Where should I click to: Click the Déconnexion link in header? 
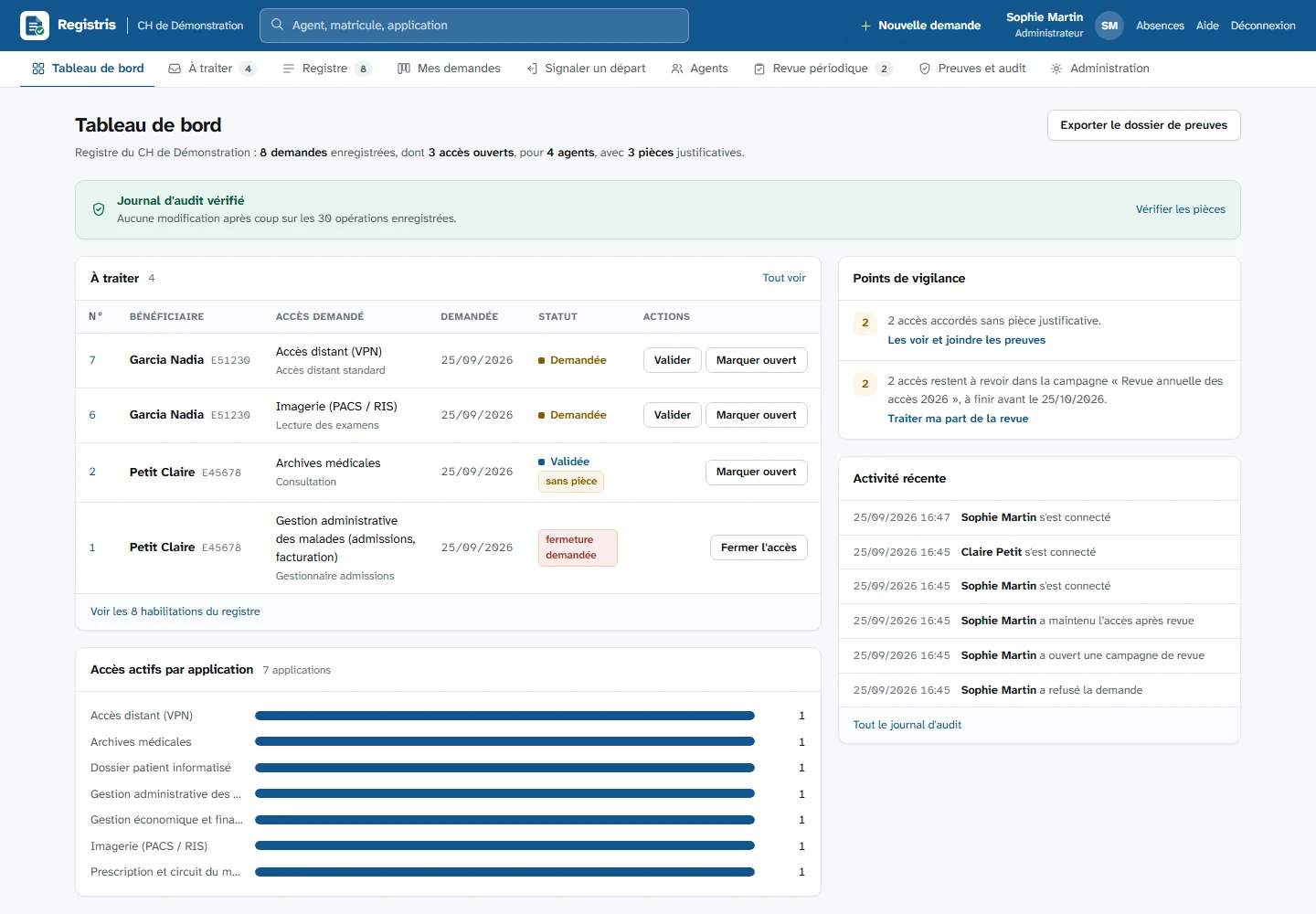[1263, 26]
